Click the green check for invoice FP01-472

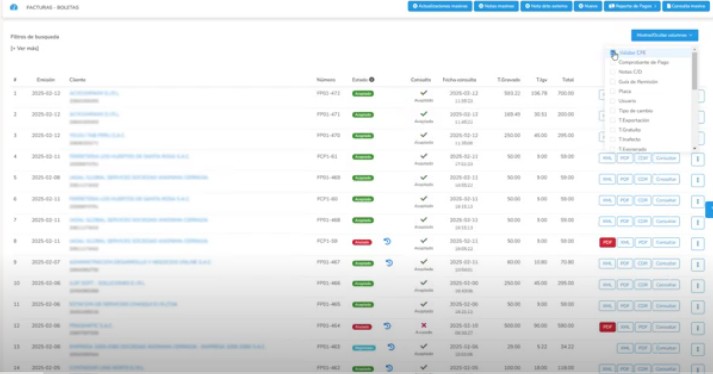tap(424, 93)
